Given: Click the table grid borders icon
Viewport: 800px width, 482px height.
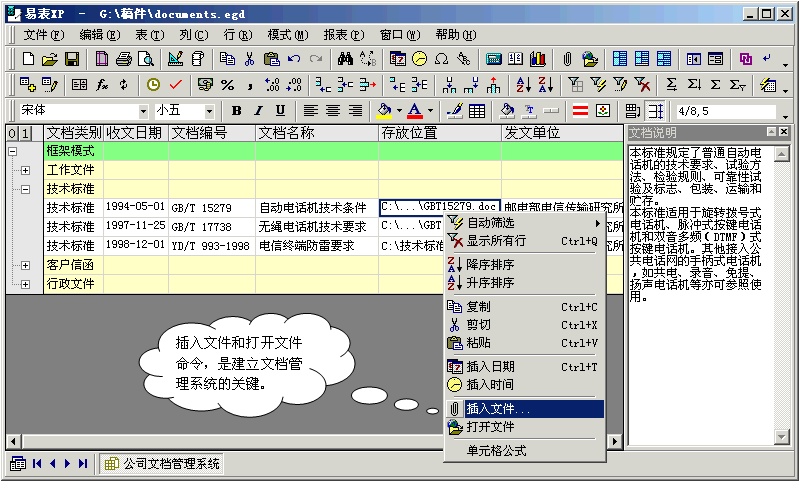Looking at the screenshot, I should (x=477, y=111).
